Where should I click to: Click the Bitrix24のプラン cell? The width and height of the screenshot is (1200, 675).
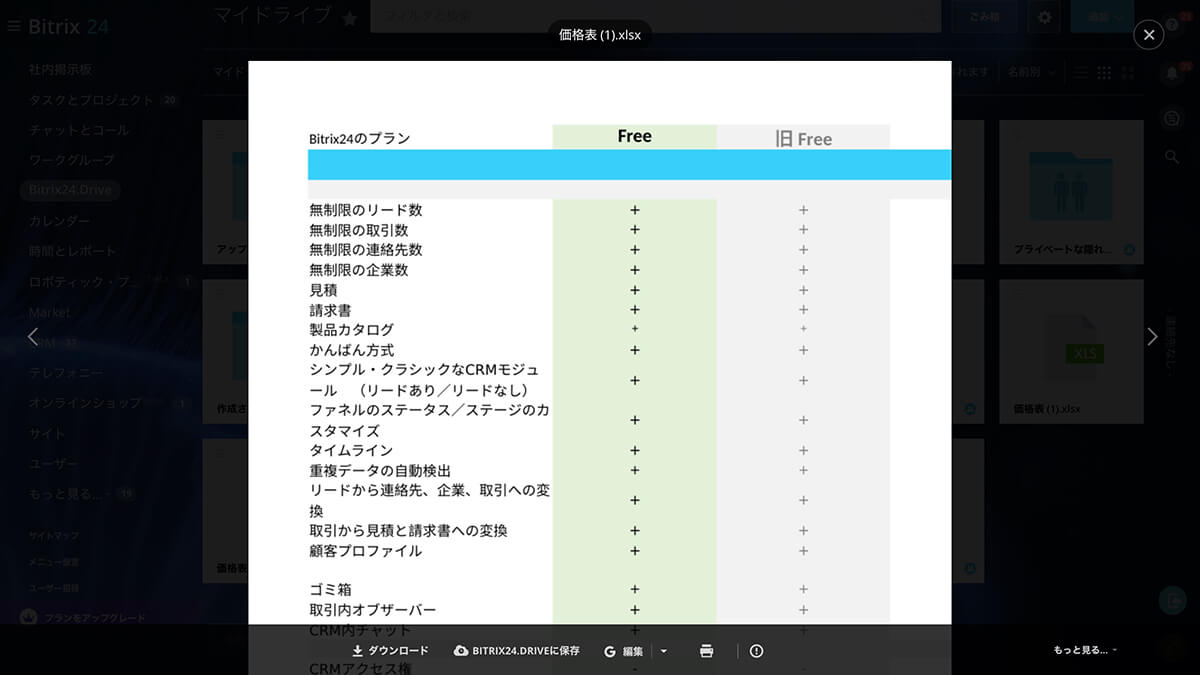[x=360, y=139]
